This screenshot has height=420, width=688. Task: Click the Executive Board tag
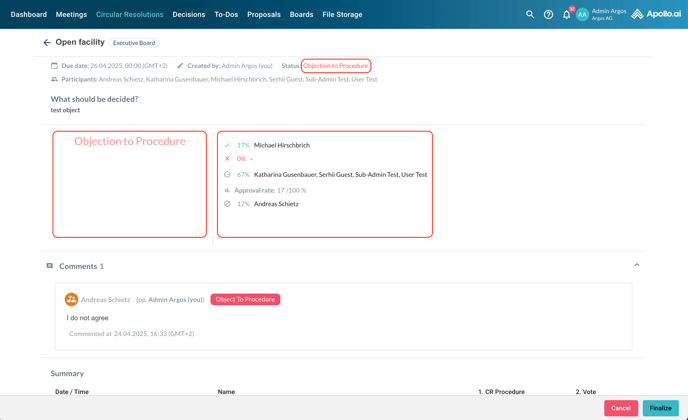[134, 43]
